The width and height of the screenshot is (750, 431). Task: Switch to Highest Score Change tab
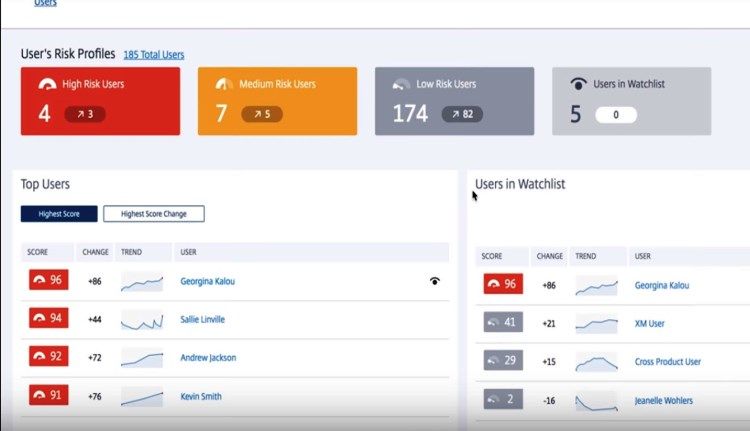[x=154, y=214]
